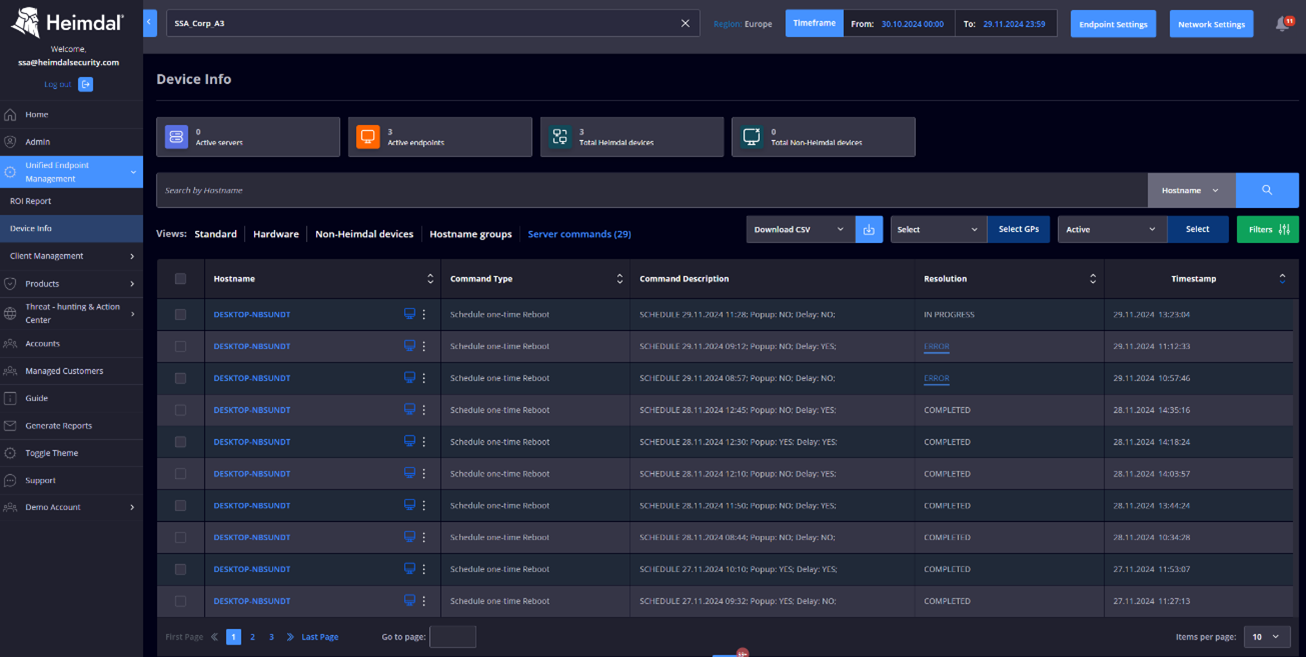Viewport: 1306px width, 657px height.
Task: Switch to the Standard view
Action: coord(215,234)
